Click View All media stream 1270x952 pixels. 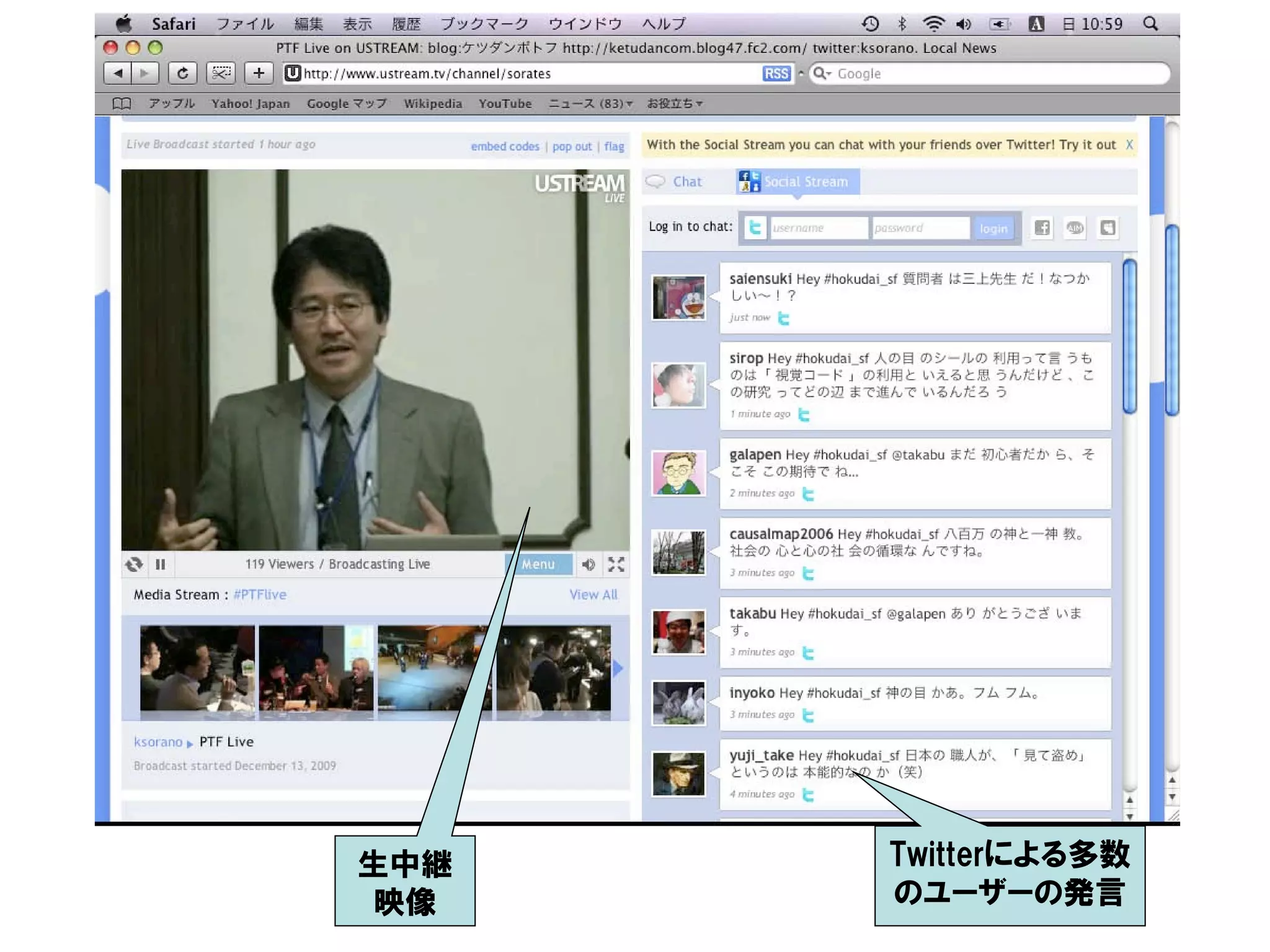pyautogui.click(x=593, y=594)
